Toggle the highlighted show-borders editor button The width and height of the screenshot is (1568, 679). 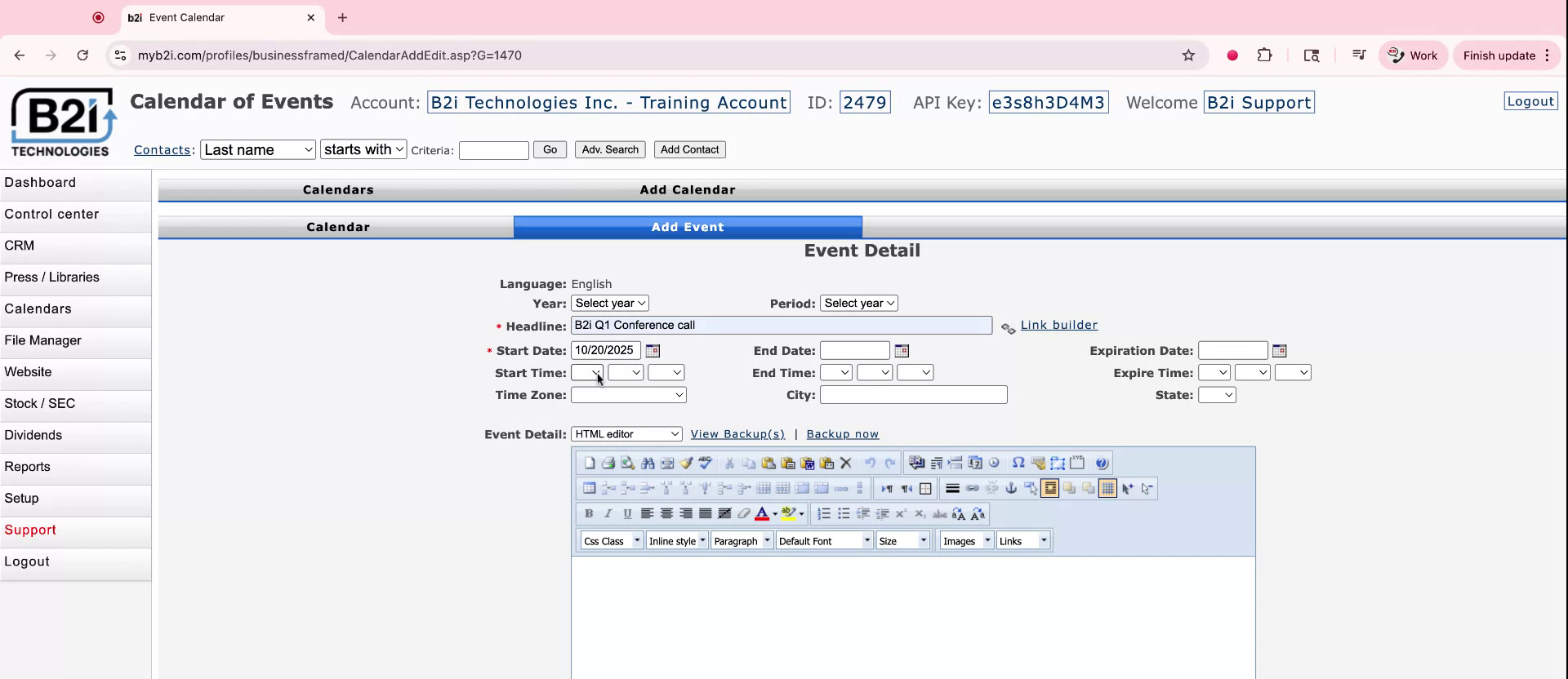[1050, 488]
